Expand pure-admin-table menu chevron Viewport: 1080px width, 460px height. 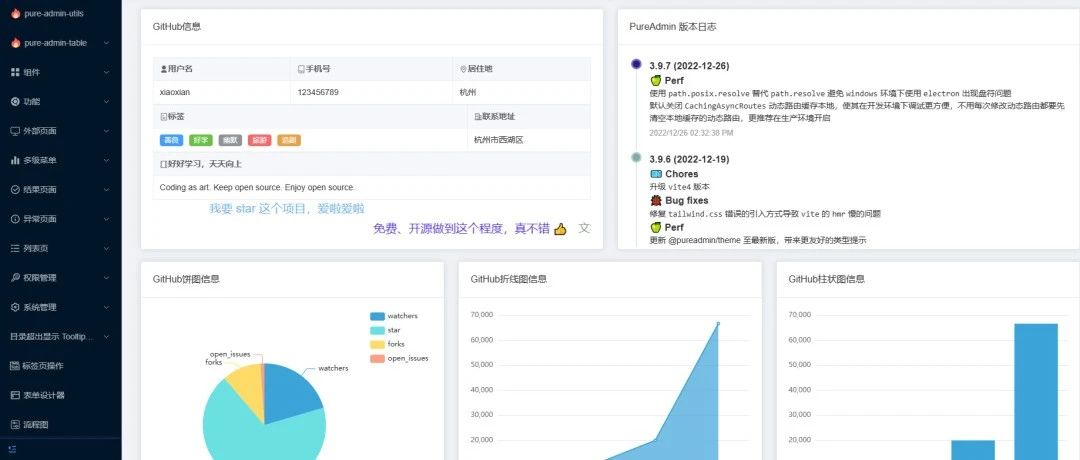(x=106, y=43)
